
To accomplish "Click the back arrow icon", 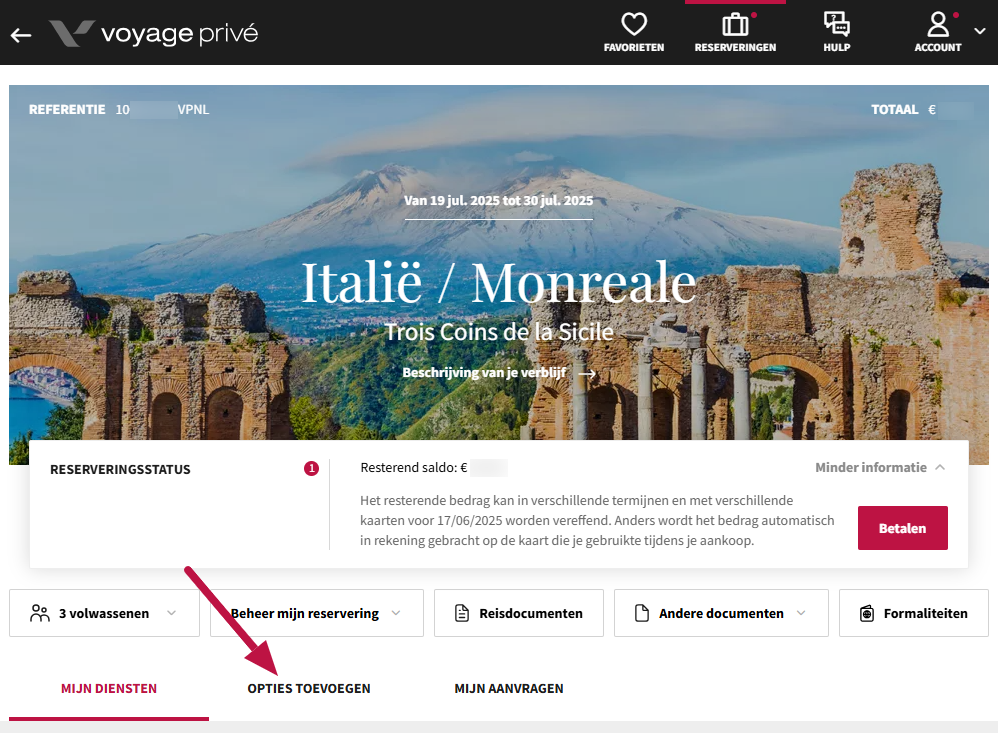I will point(21,35).
